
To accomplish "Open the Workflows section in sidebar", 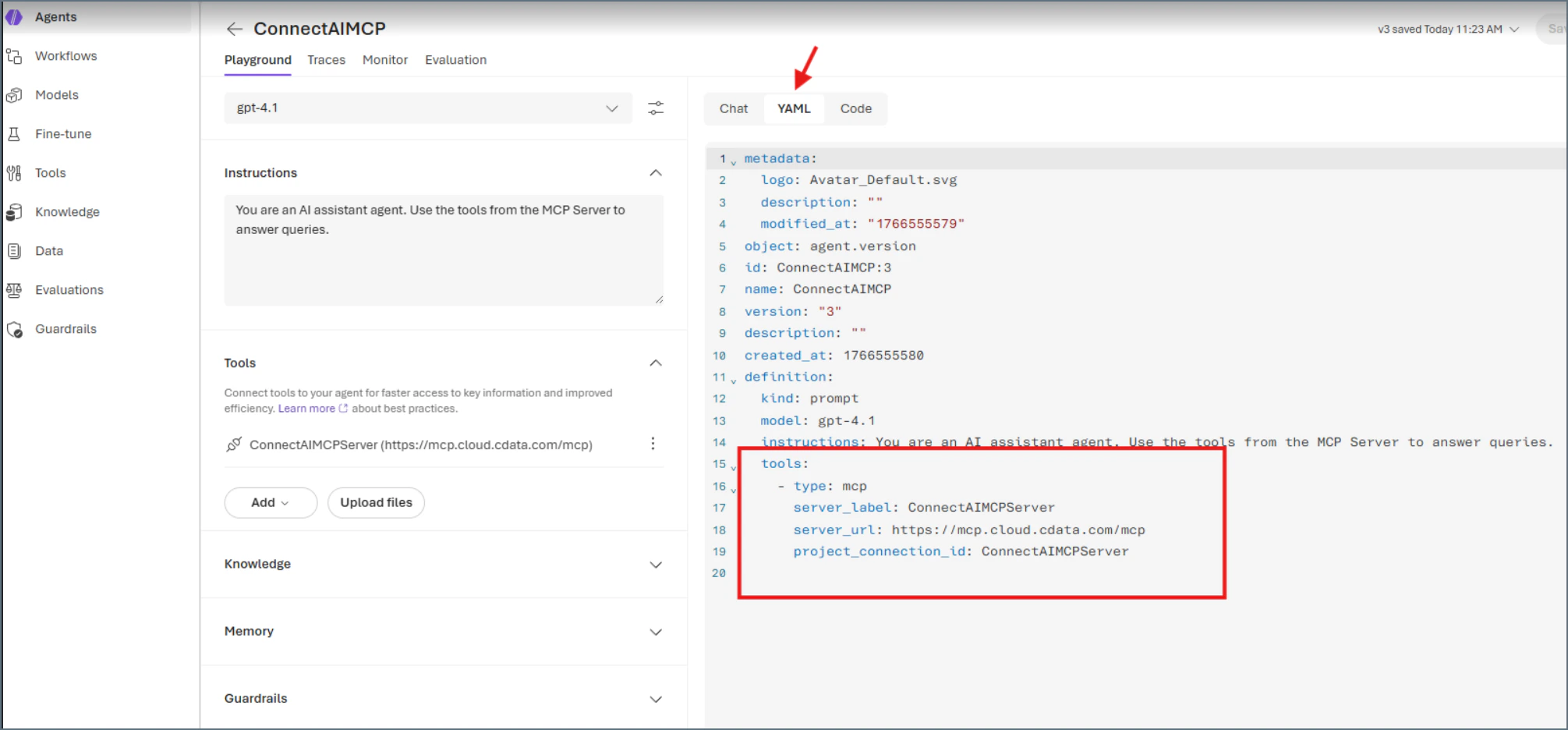I will (65, 55).
